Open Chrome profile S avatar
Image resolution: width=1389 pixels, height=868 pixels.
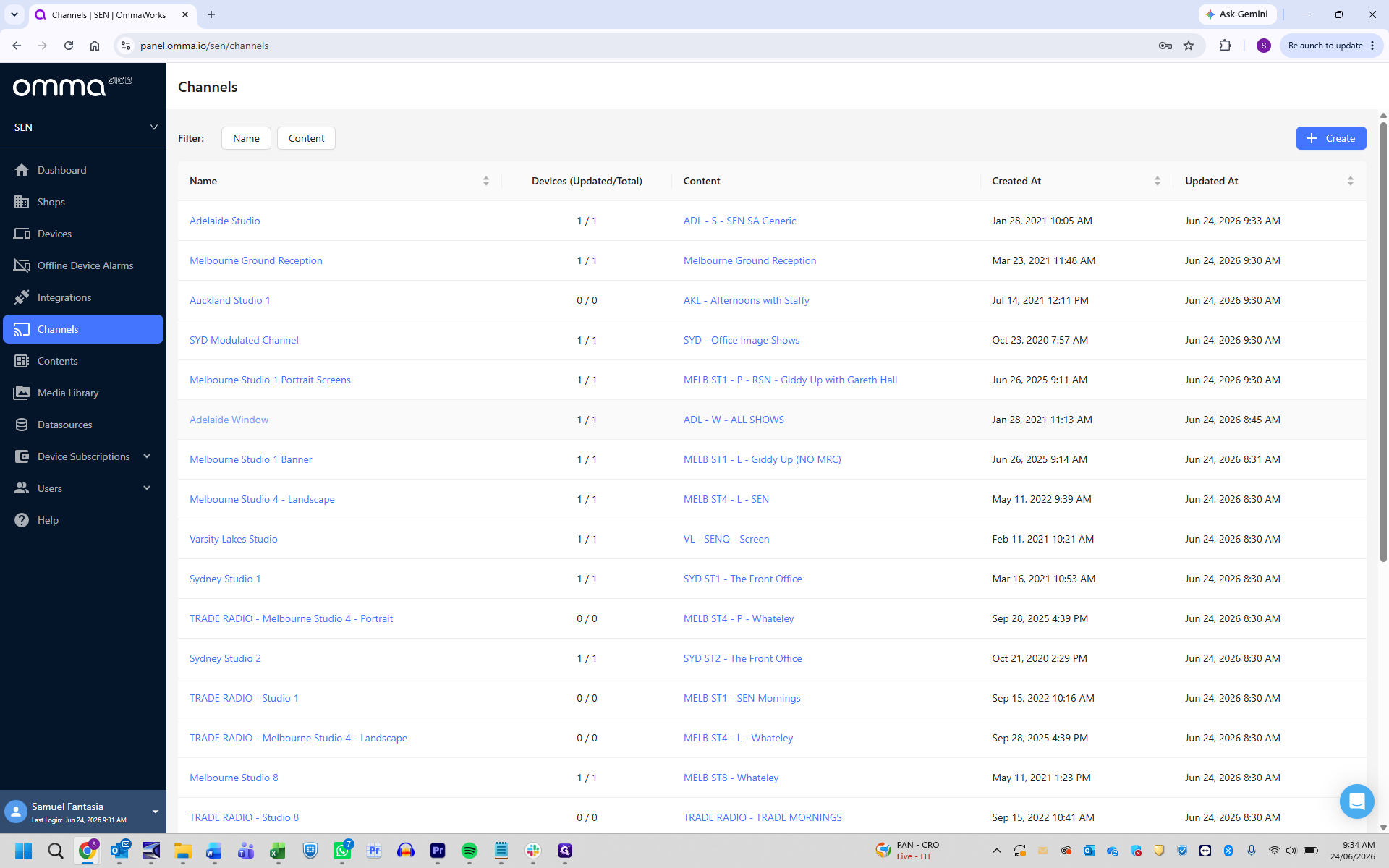click(1263, 46)
